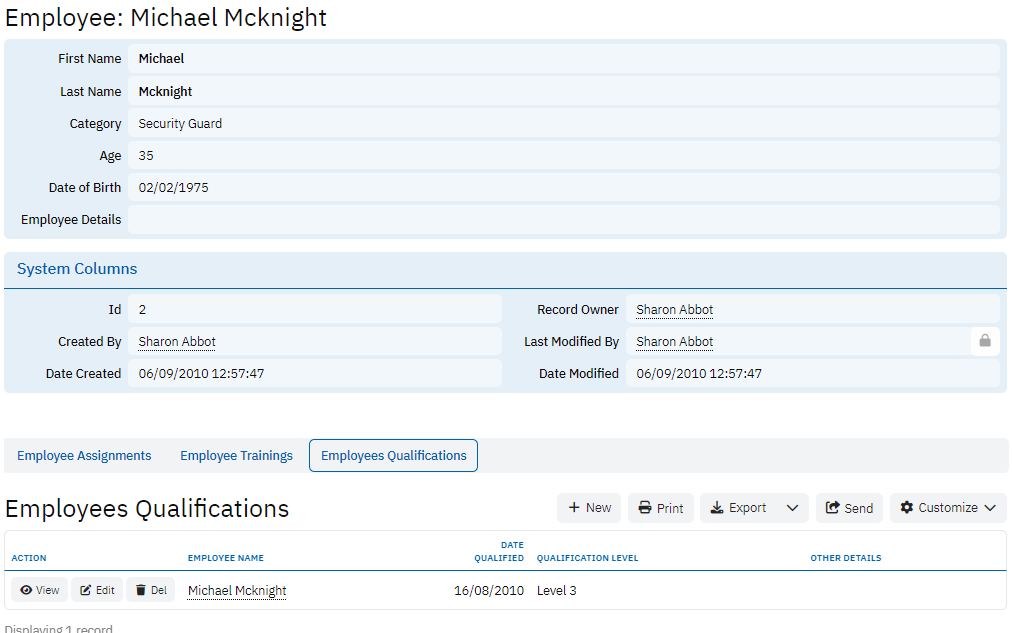Sort by Employee Name column header
Image resolution: width=1012 pixels, height=633 pixels.
tap(225, 558)
